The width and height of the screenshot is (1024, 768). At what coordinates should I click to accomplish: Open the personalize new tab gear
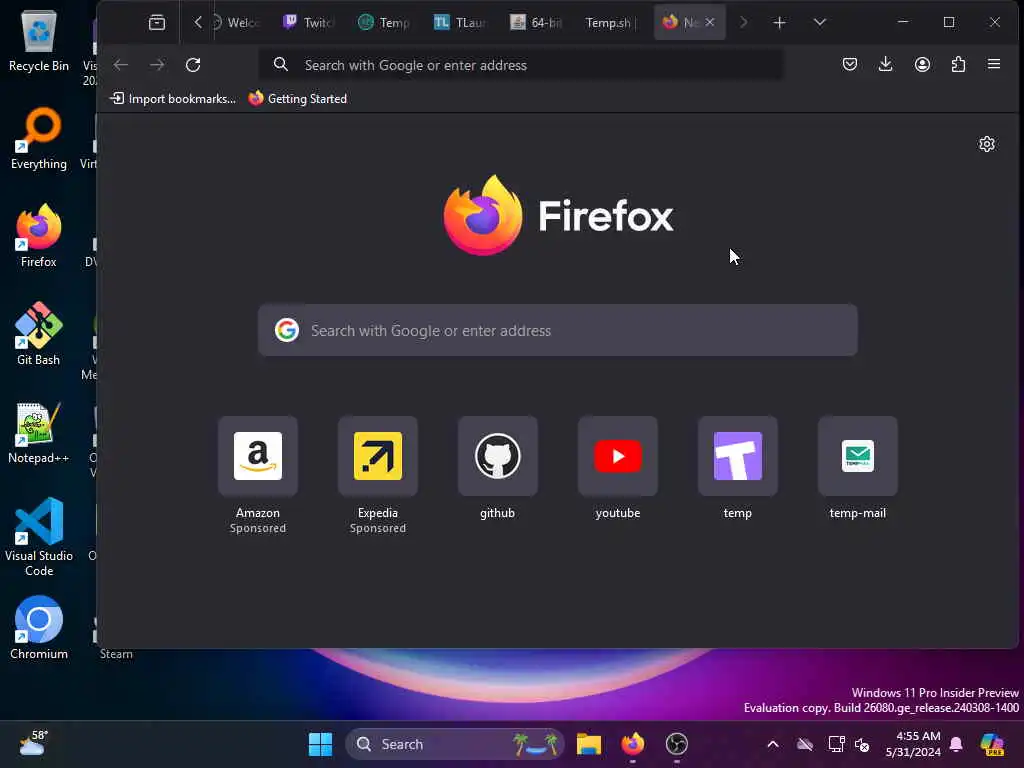(987, 144)
